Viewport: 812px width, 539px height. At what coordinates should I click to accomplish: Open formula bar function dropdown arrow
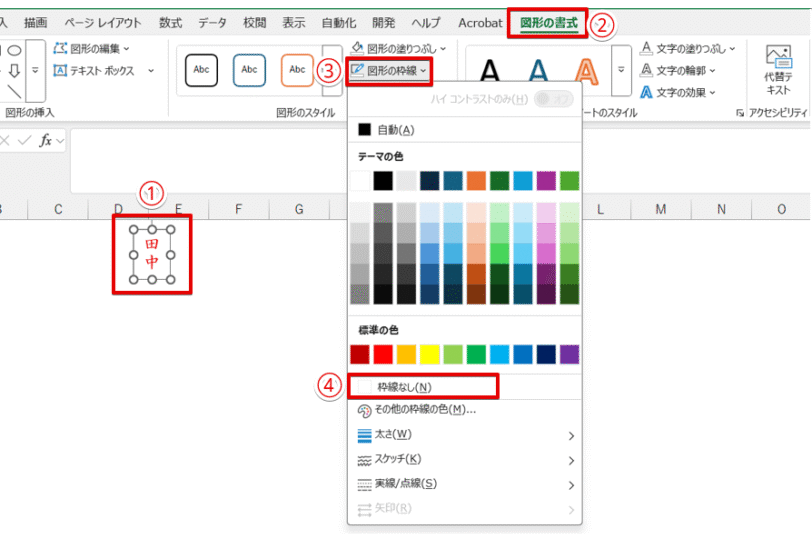(60, 141)
